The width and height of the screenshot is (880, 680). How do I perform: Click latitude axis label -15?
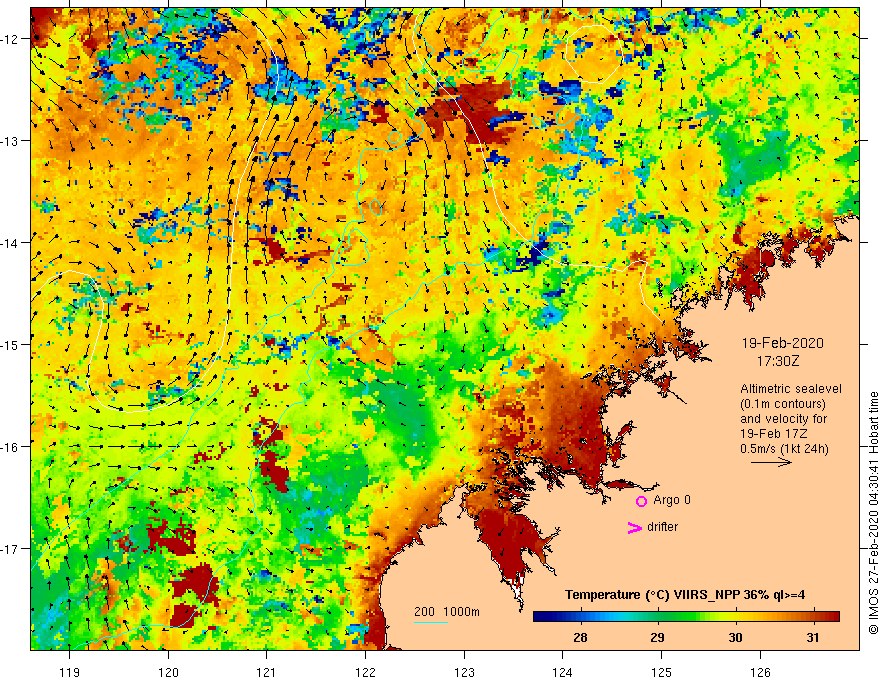click(11, 344)
